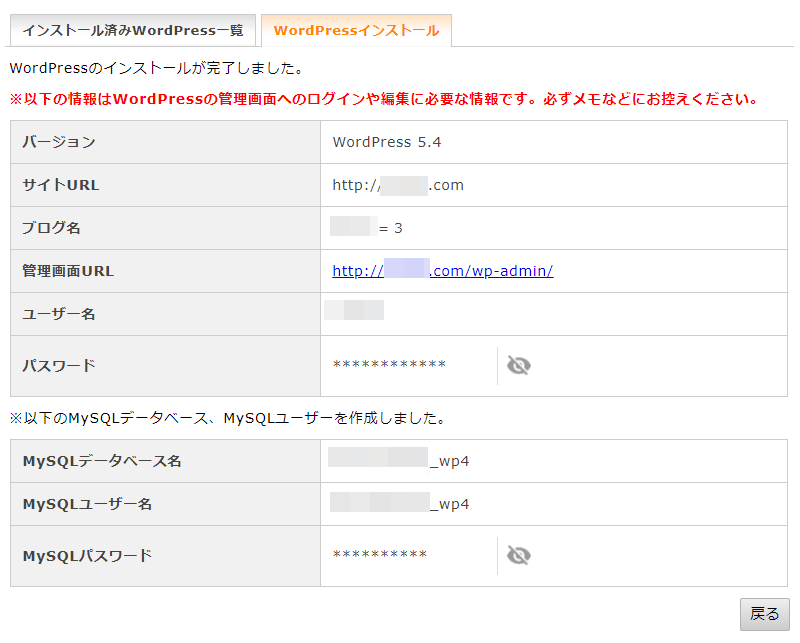Click the MySQLデータベース作成 notice text

228,418
